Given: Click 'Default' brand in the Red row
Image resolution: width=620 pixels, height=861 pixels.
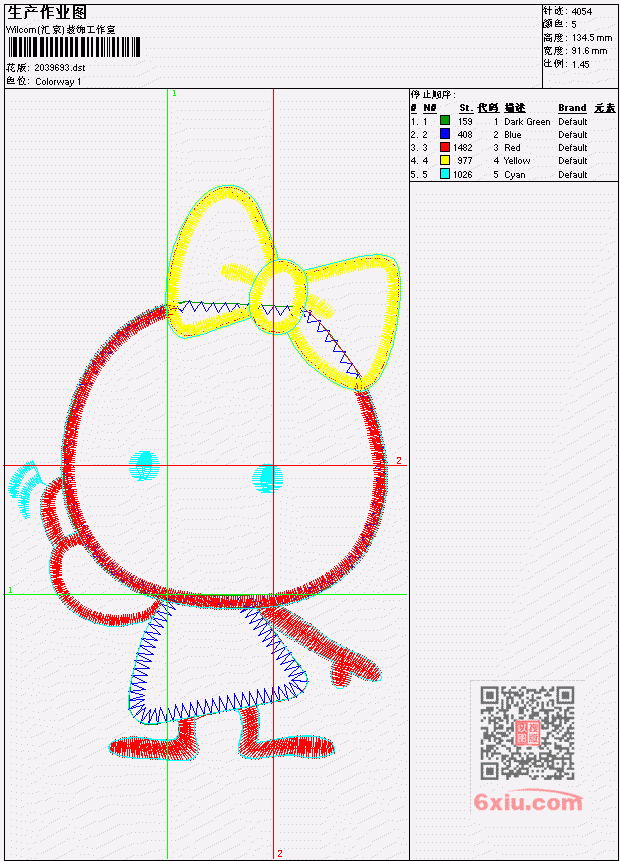Looking at the screenshot, I should tap(573, 148).
